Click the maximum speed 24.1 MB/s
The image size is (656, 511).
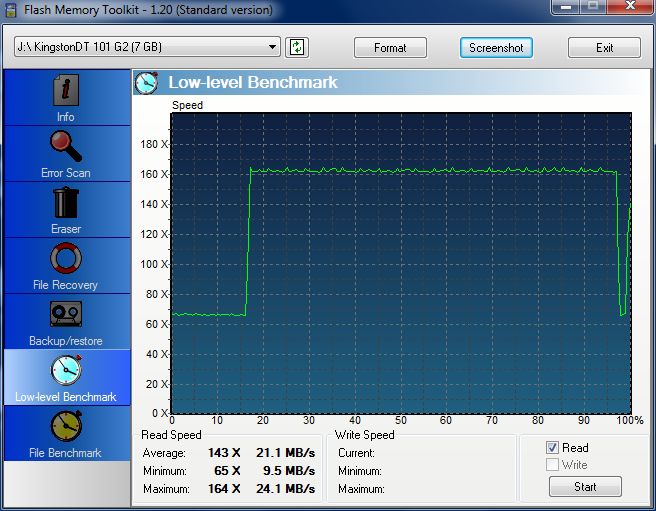pyautogui.click(x=285, y=488)
